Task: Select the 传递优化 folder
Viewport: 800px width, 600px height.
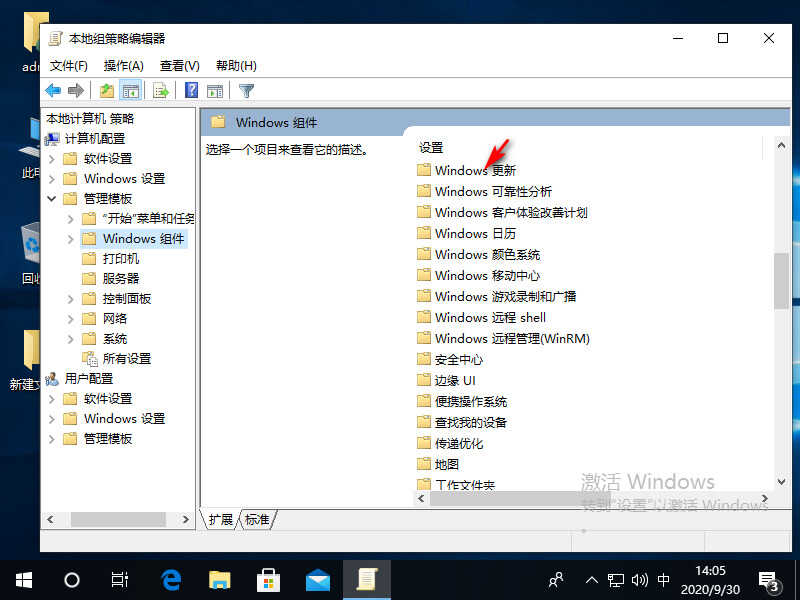Action: coord(449,443)
